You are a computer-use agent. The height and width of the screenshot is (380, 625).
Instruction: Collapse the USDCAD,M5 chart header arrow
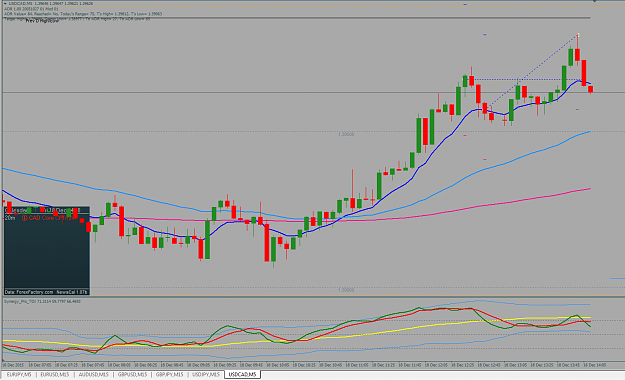(5, 4)
